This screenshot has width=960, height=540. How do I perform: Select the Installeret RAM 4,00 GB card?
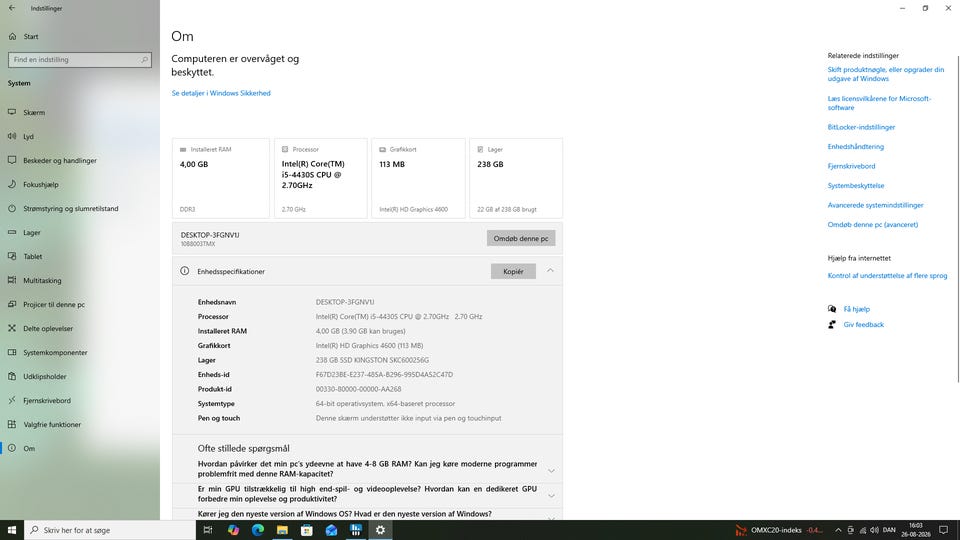(x=221, y=178)
